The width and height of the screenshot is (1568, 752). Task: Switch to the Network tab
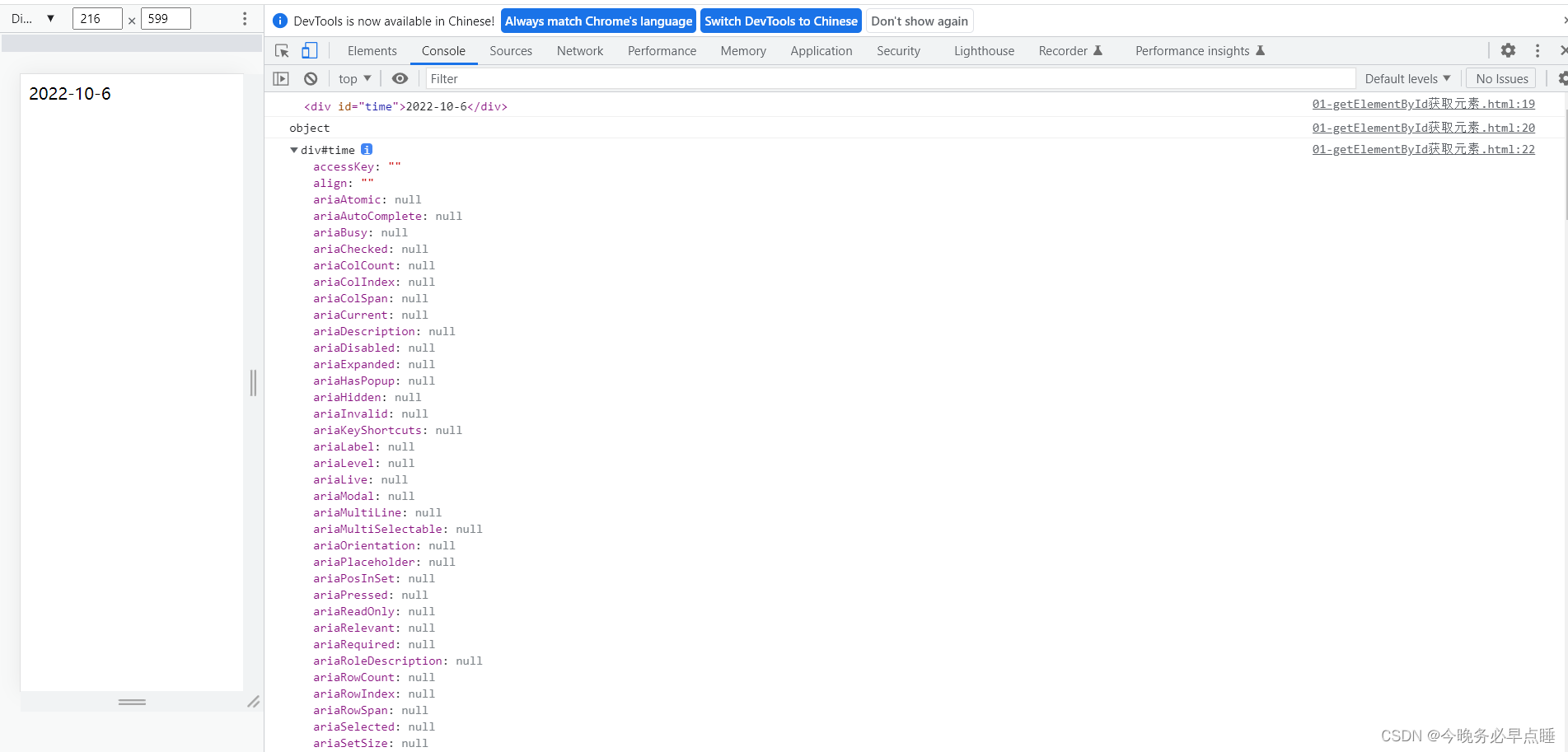point(579,50)
